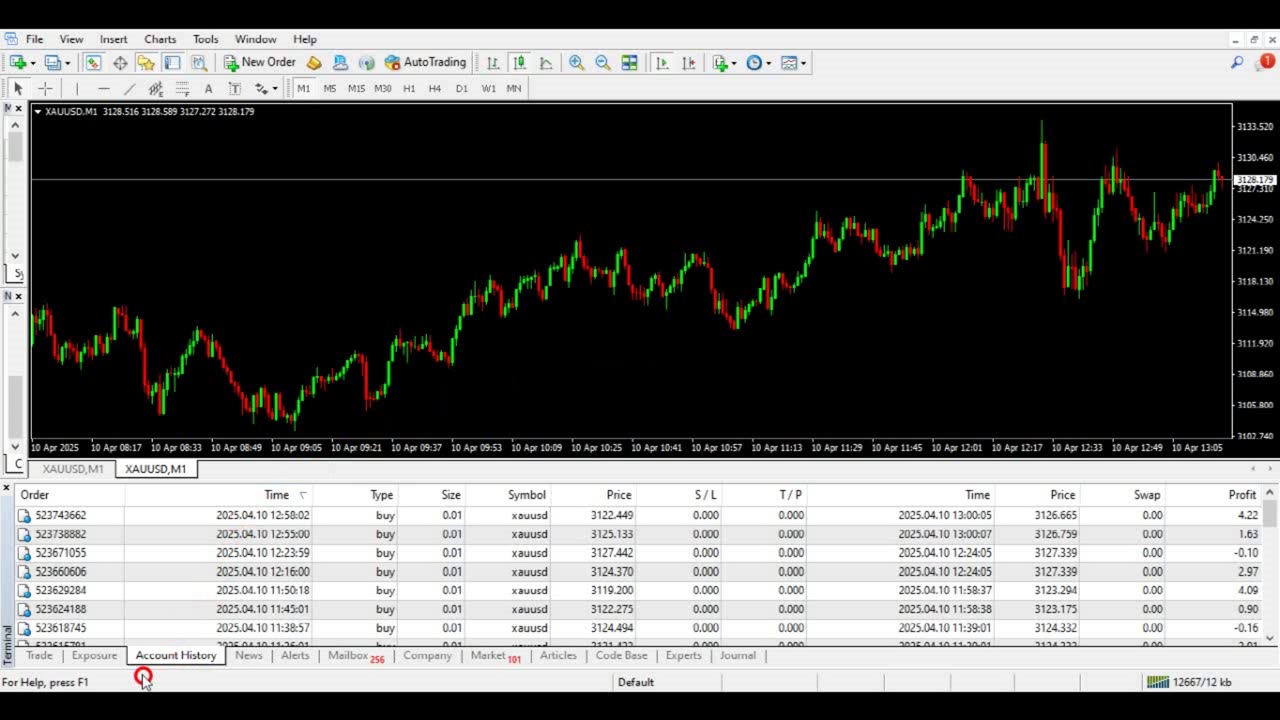Open the Profiles toolbar icon
The height and width of the screenshot is (720, 1280).
(52, 63)
